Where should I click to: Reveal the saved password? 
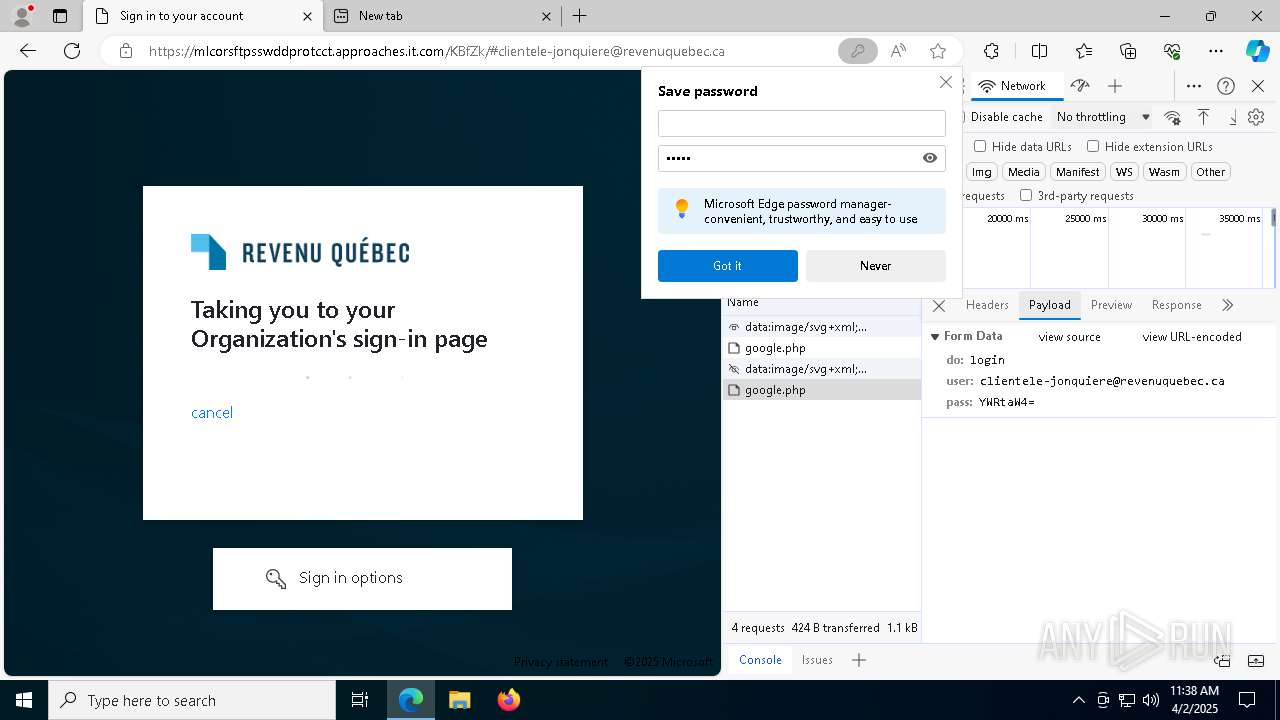click(x=930, y=158)
